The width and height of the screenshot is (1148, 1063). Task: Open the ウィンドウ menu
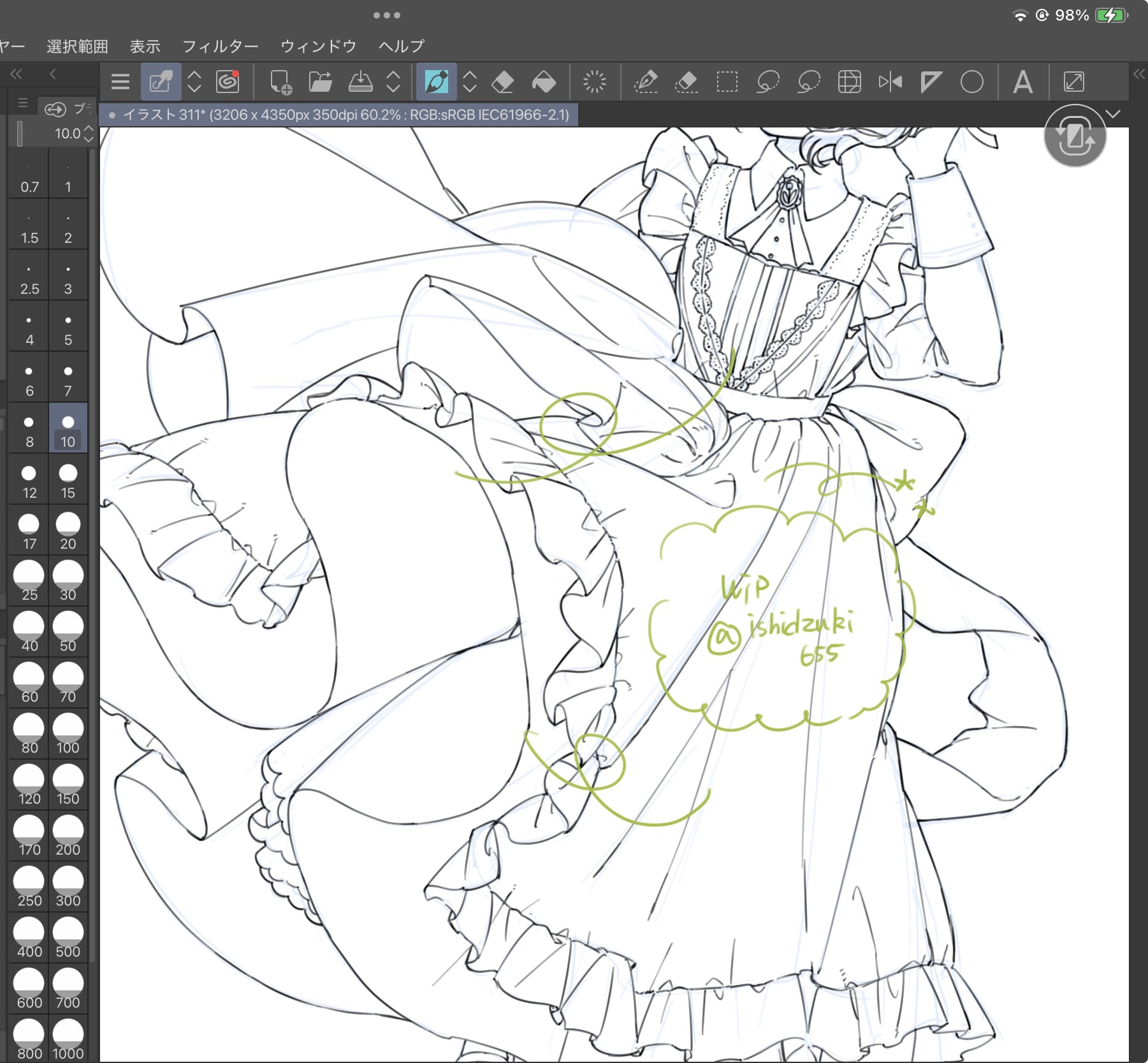pyautogui.click(x=318, y=47)
